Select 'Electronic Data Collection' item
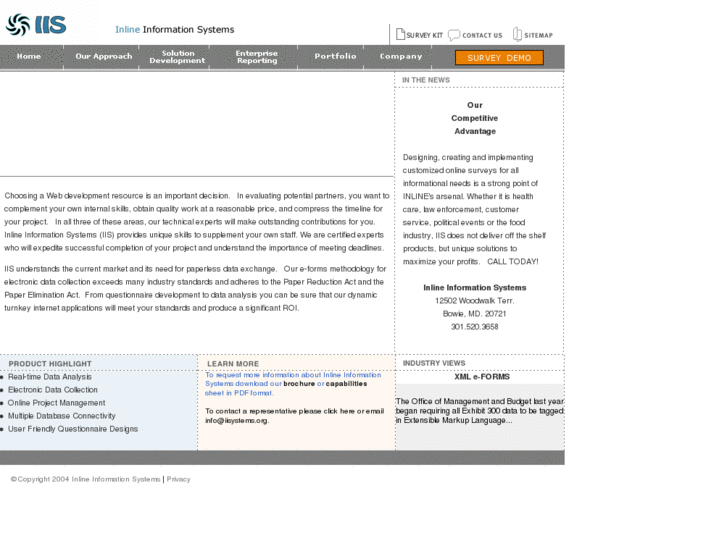 click(x=53, y=390)
